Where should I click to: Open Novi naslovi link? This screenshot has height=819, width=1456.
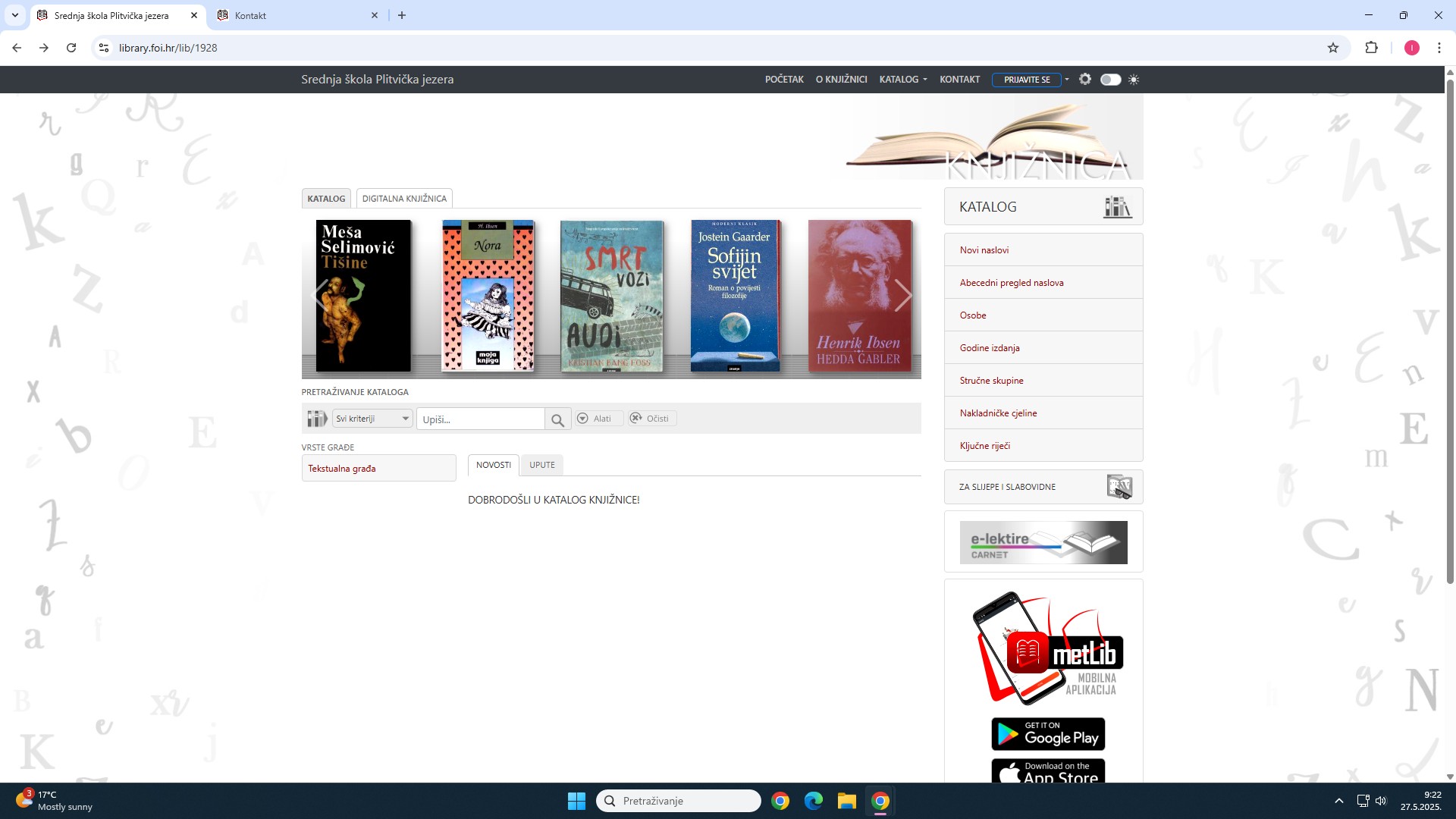coord(984,250)
